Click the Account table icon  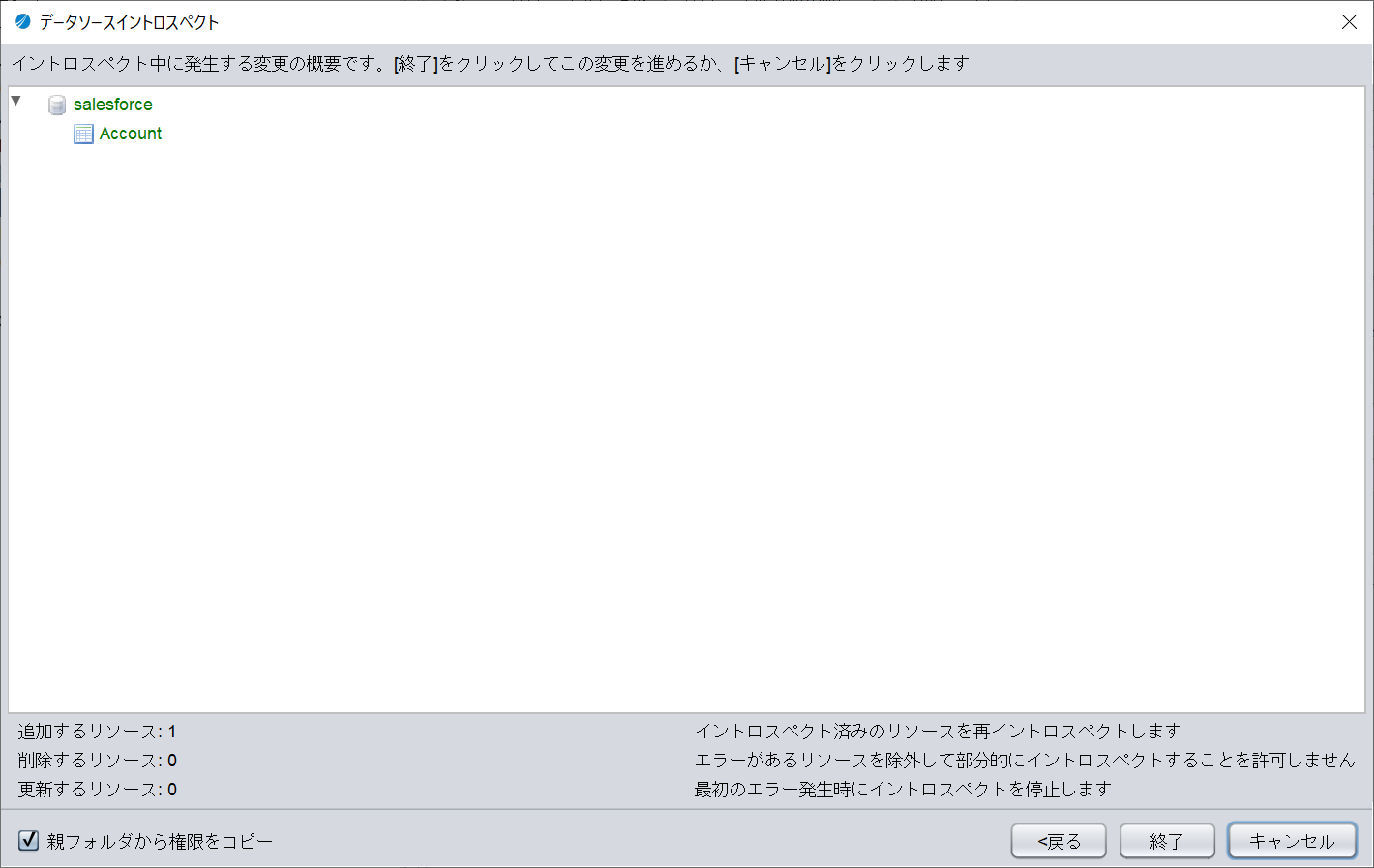tap(84, 134)
